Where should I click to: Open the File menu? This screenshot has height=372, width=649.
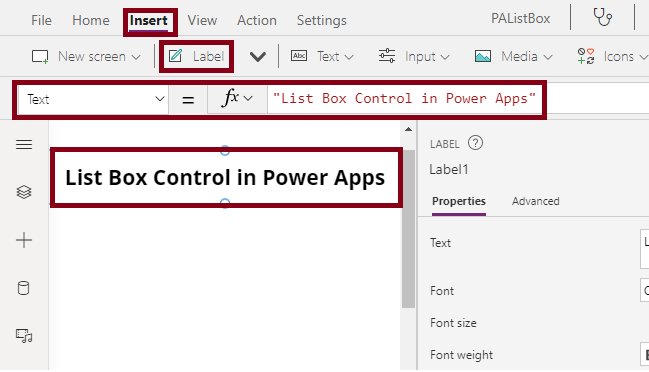click(41, 20)
